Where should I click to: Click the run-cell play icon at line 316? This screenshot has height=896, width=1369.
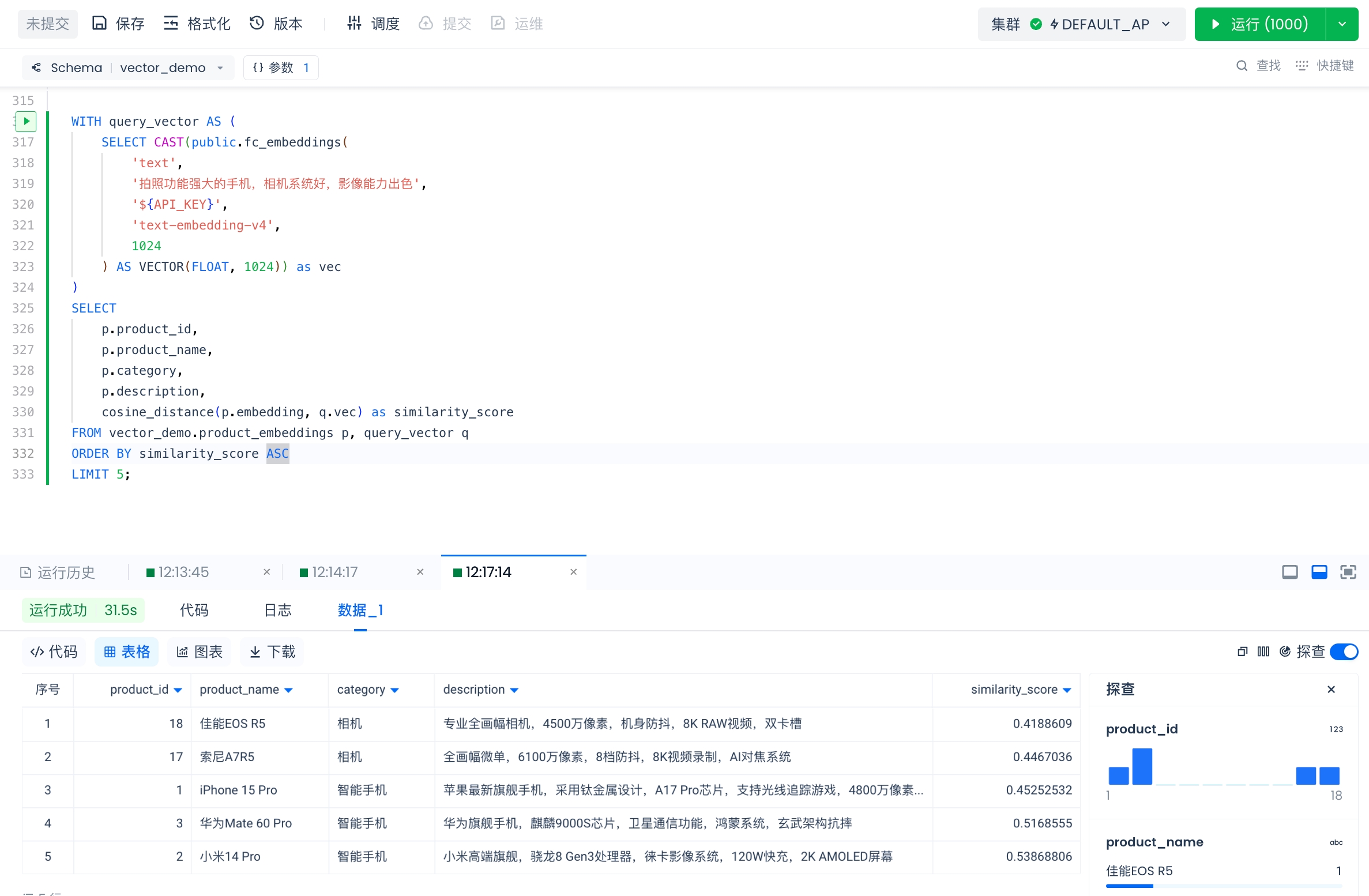[x=26, y=121]
